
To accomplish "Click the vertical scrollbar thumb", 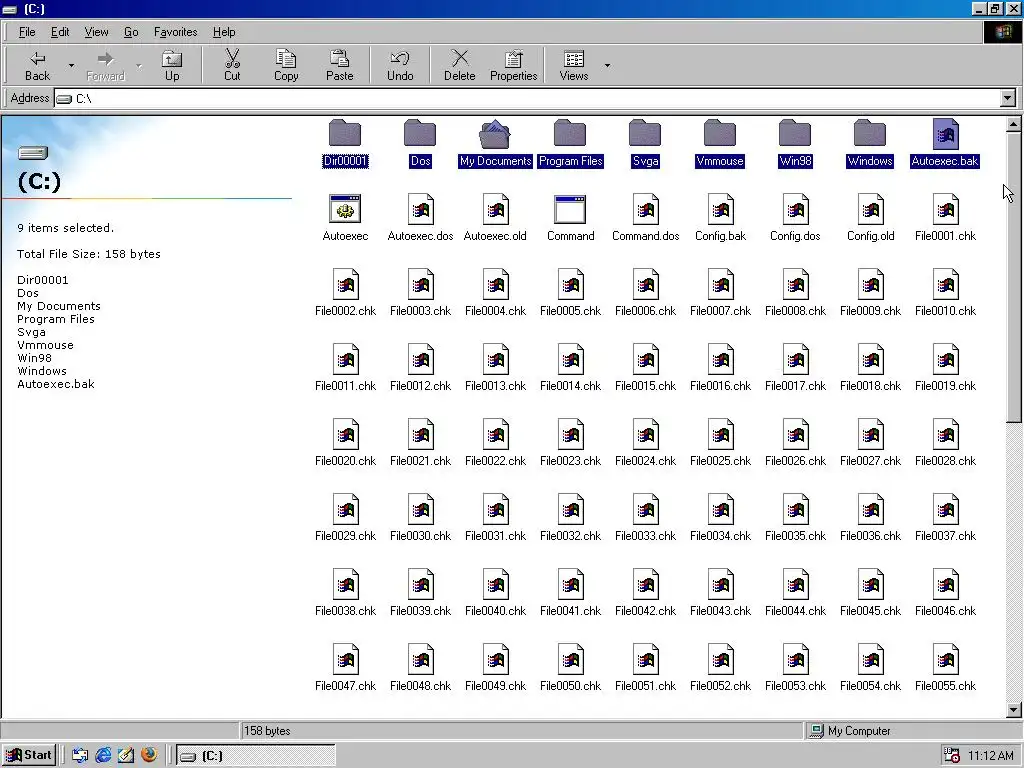I will coord(1014,277).
